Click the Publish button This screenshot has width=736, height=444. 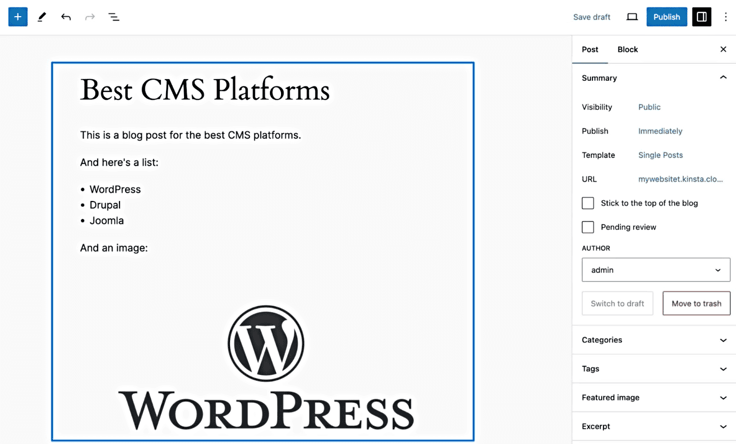[x=667, y=17]
